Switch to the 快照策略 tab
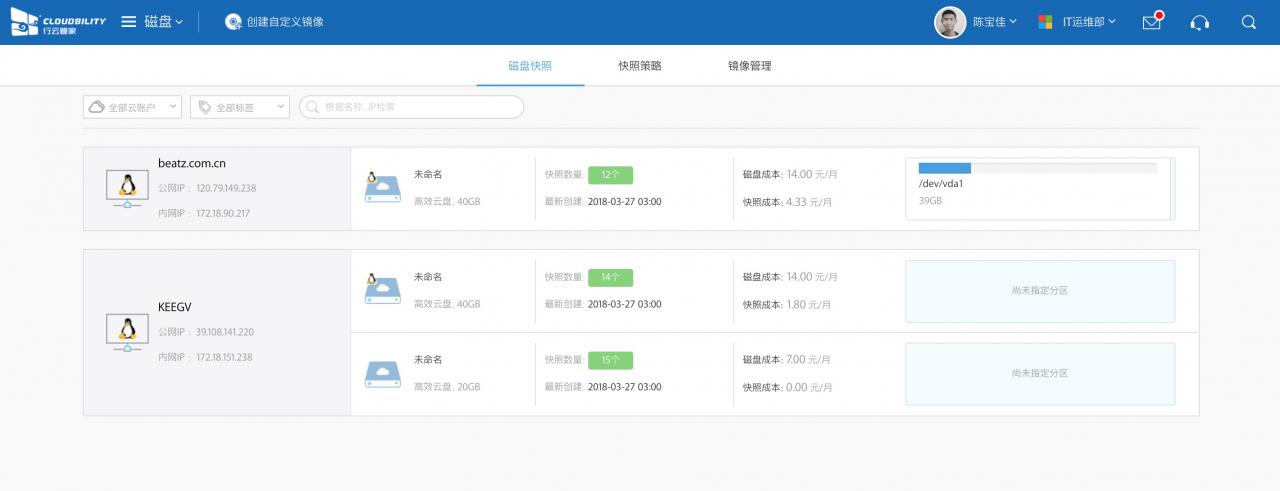This screenshot has height=491, width=1280. [x=639, y=66]
